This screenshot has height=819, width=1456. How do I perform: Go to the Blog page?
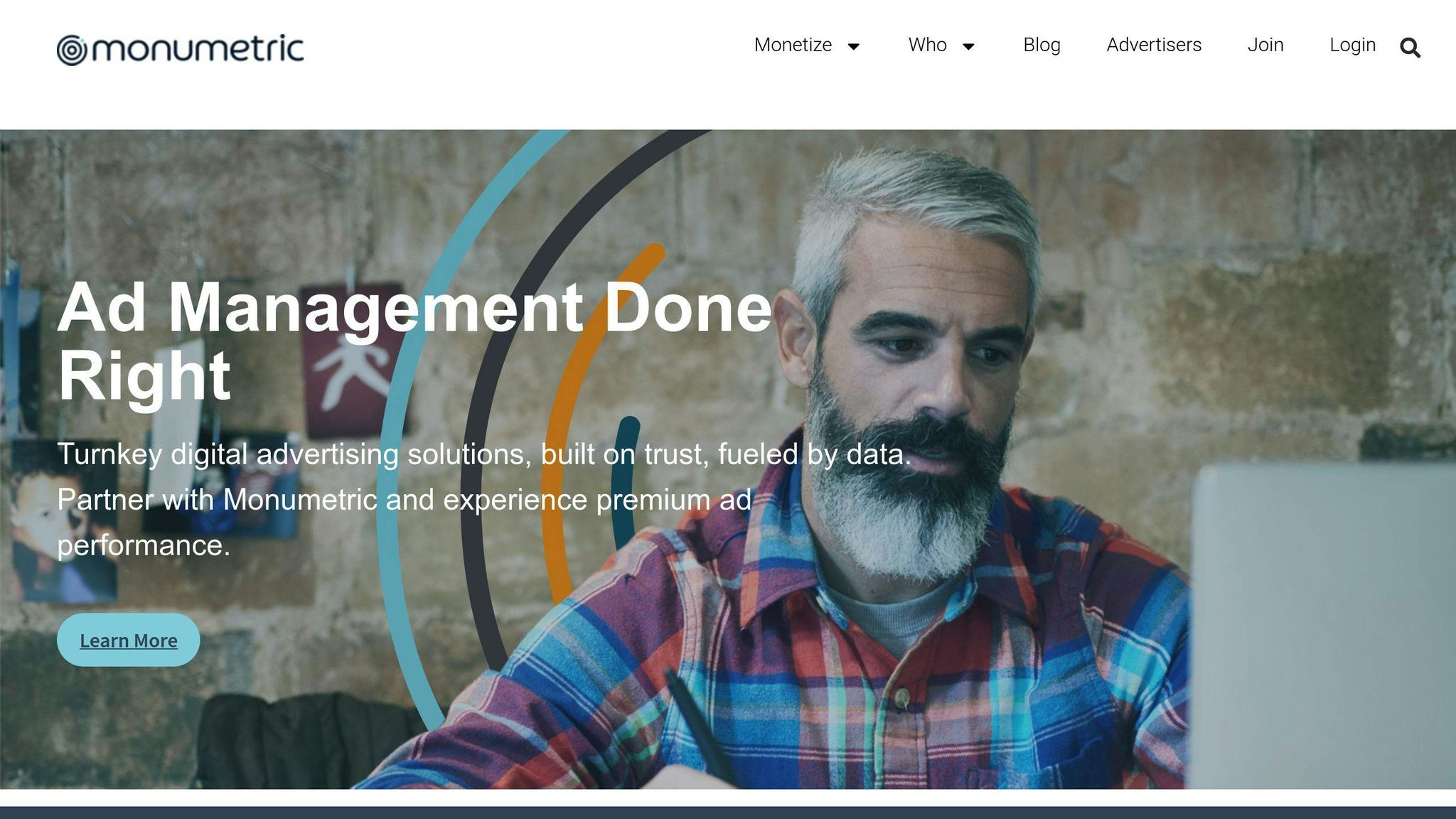pos(1042,45)
